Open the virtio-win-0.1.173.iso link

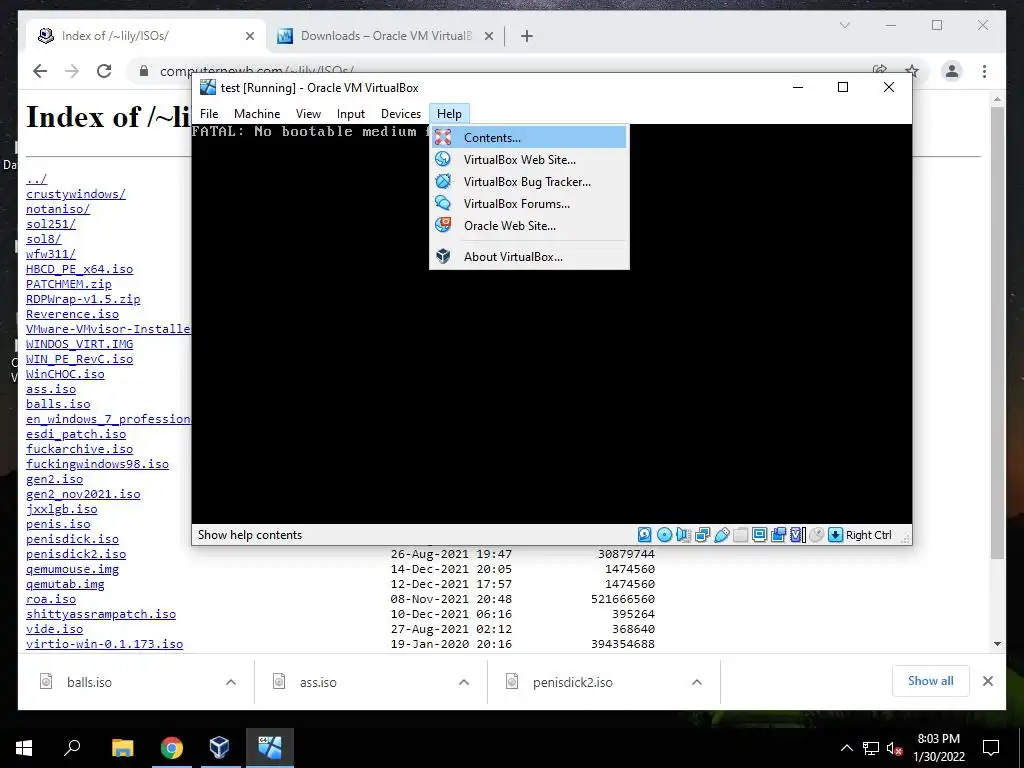(x=104, y=644)
